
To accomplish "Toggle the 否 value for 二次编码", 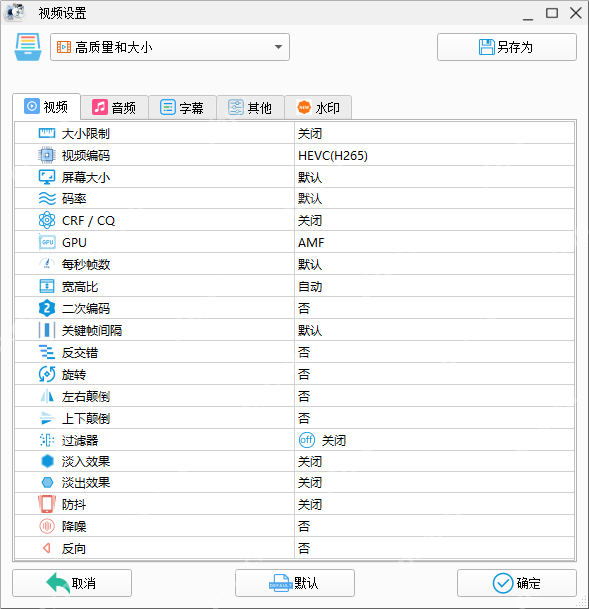I will click(x=434, y=308).
